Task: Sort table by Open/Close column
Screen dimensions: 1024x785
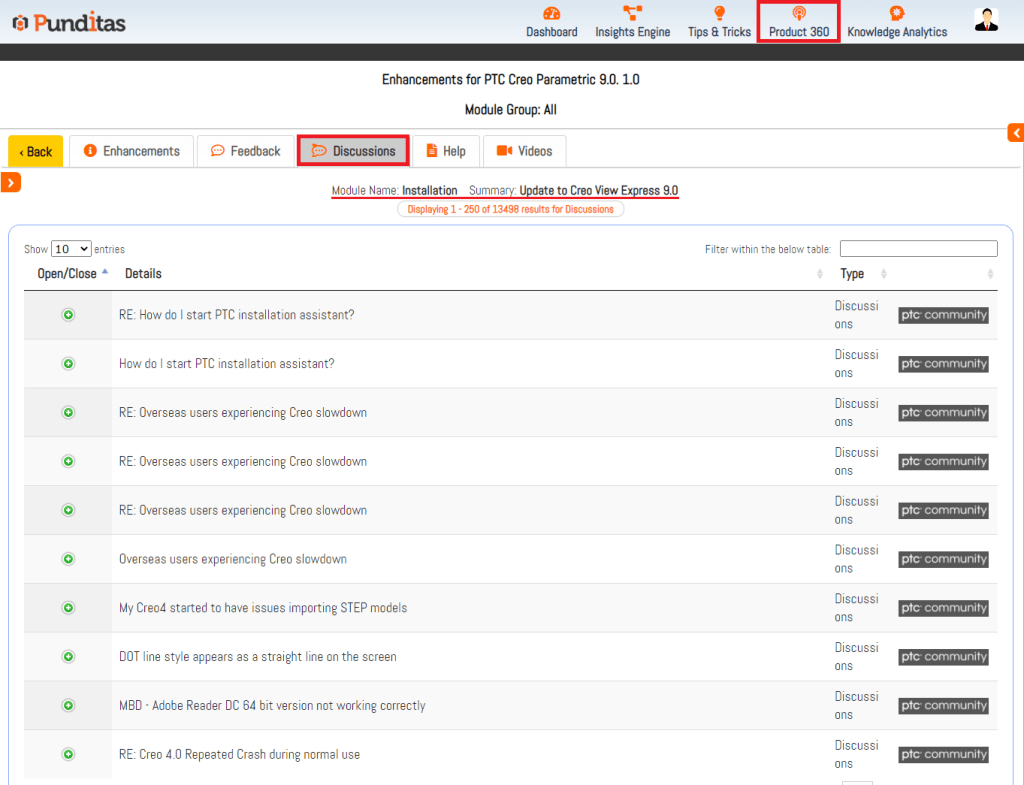Action: tap(67, 274)
